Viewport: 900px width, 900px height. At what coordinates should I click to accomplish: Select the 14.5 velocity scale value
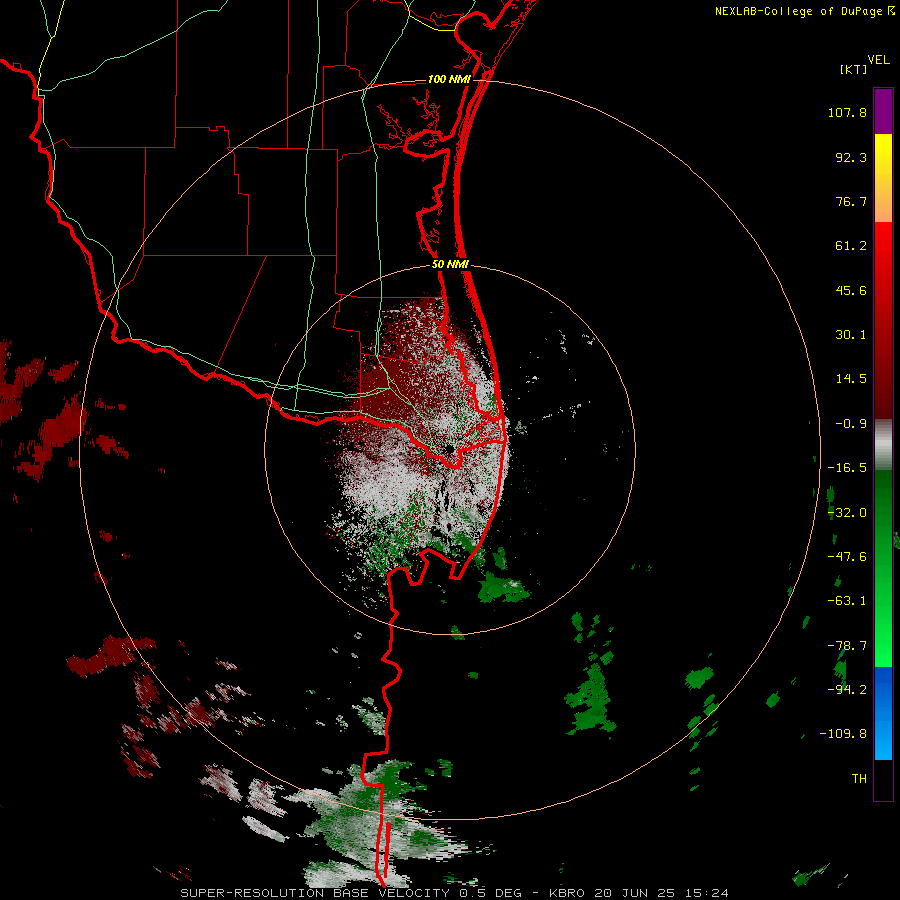[851, 379]
